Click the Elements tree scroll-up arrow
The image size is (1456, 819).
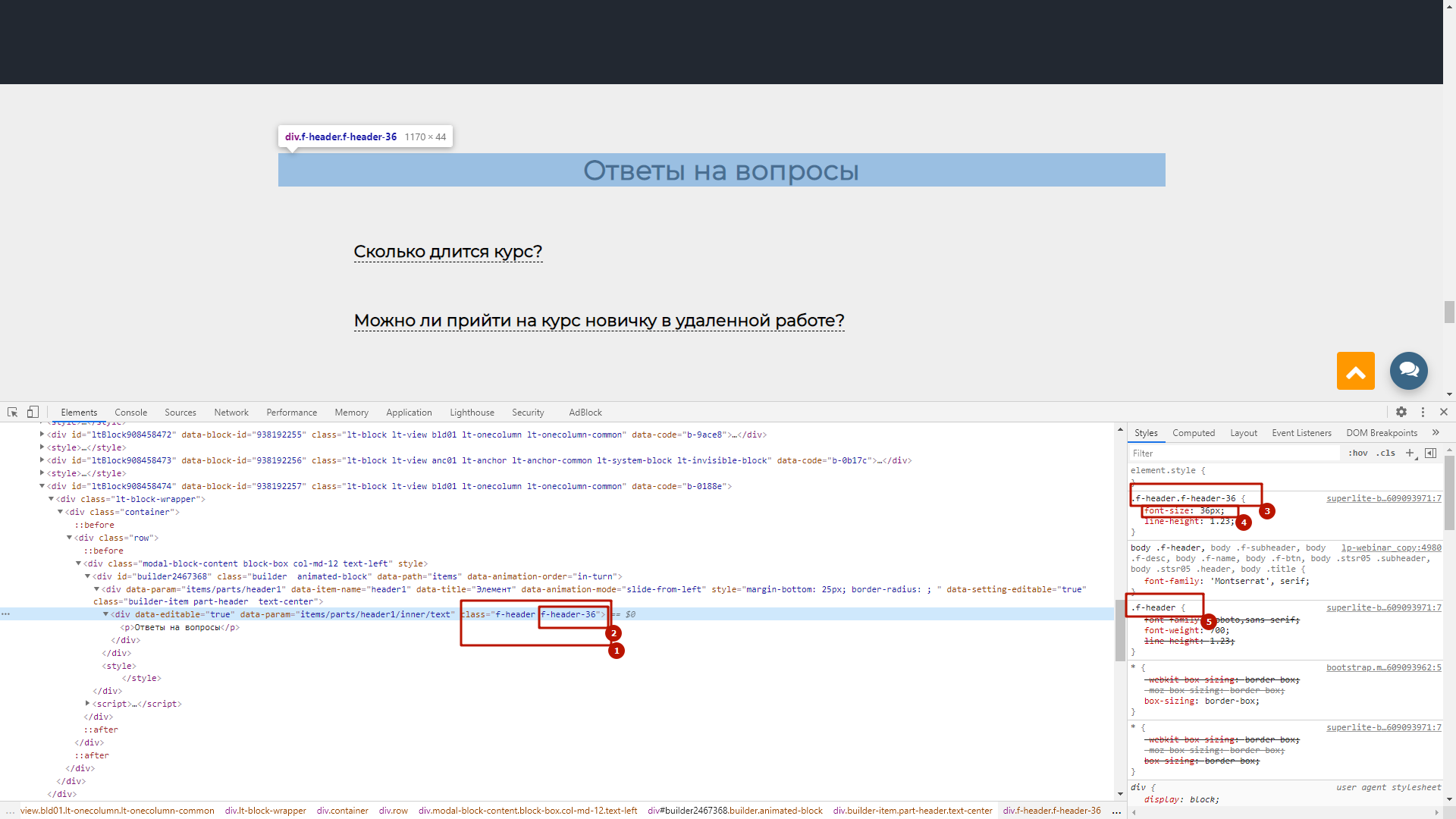pos(1120,430)
